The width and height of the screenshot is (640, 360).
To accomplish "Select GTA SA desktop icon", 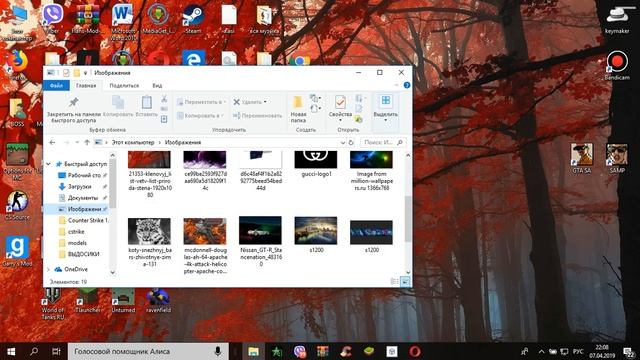I will click(x=582, y=158).
